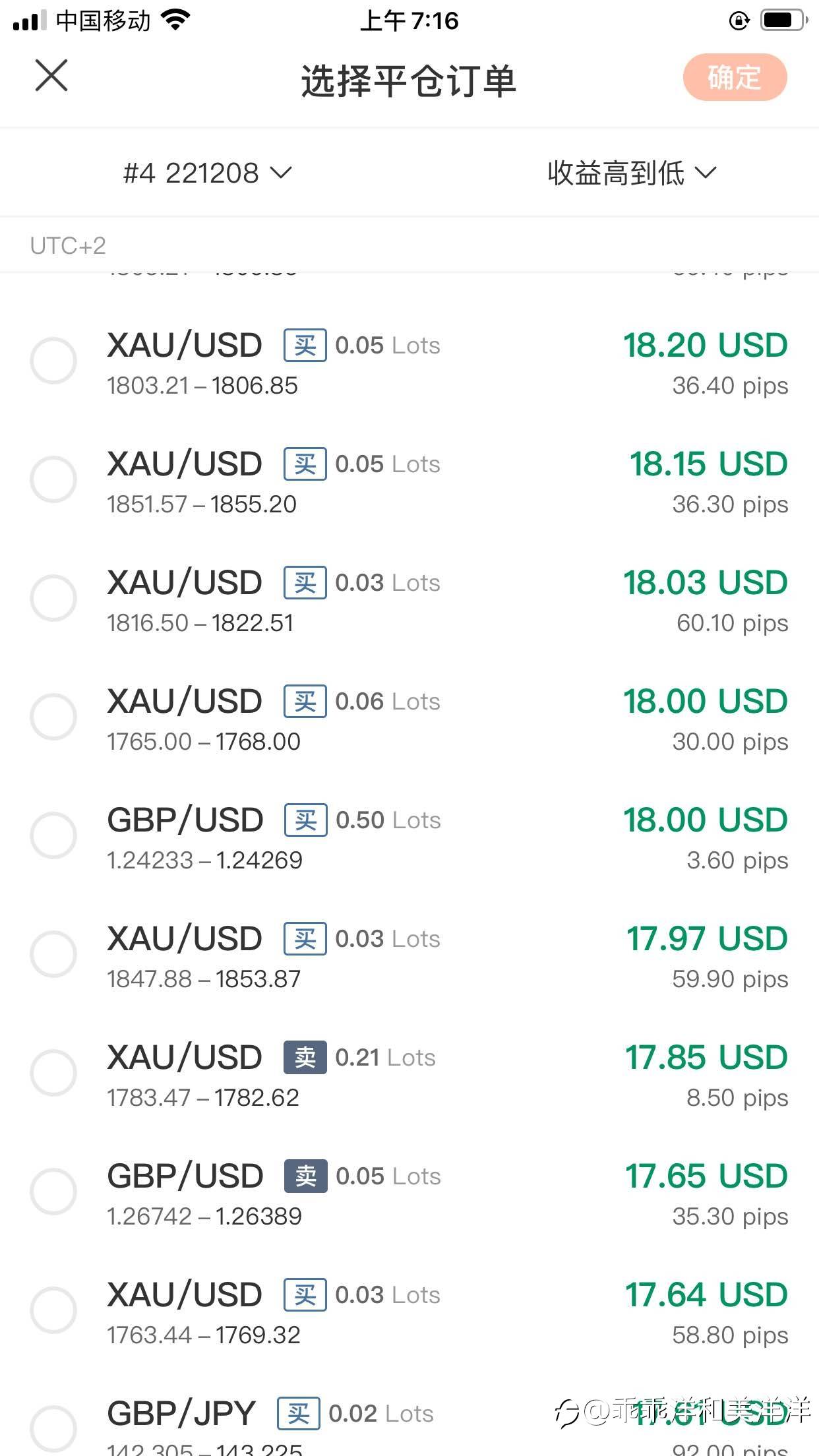Tap the UTC+2 timezone label
This screenshot has height=1456, width=819.
point(68,246)
